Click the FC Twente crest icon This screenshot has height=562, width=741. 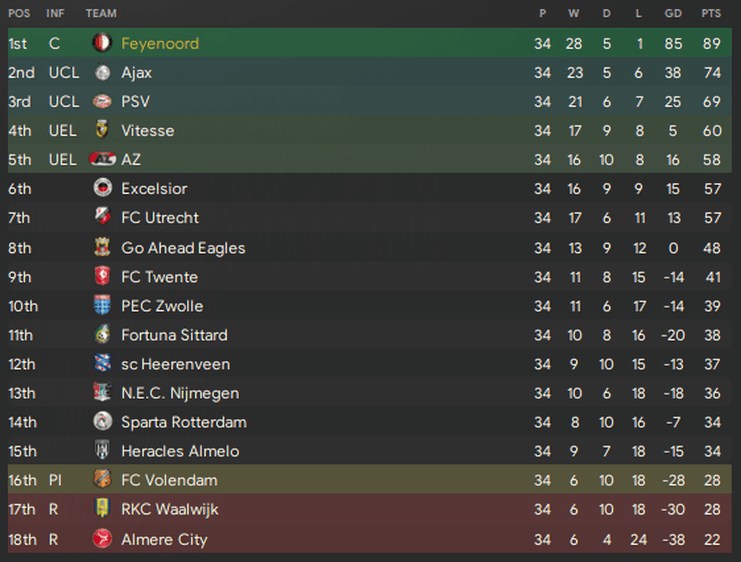pyautogui.click(x=103, y=277)
